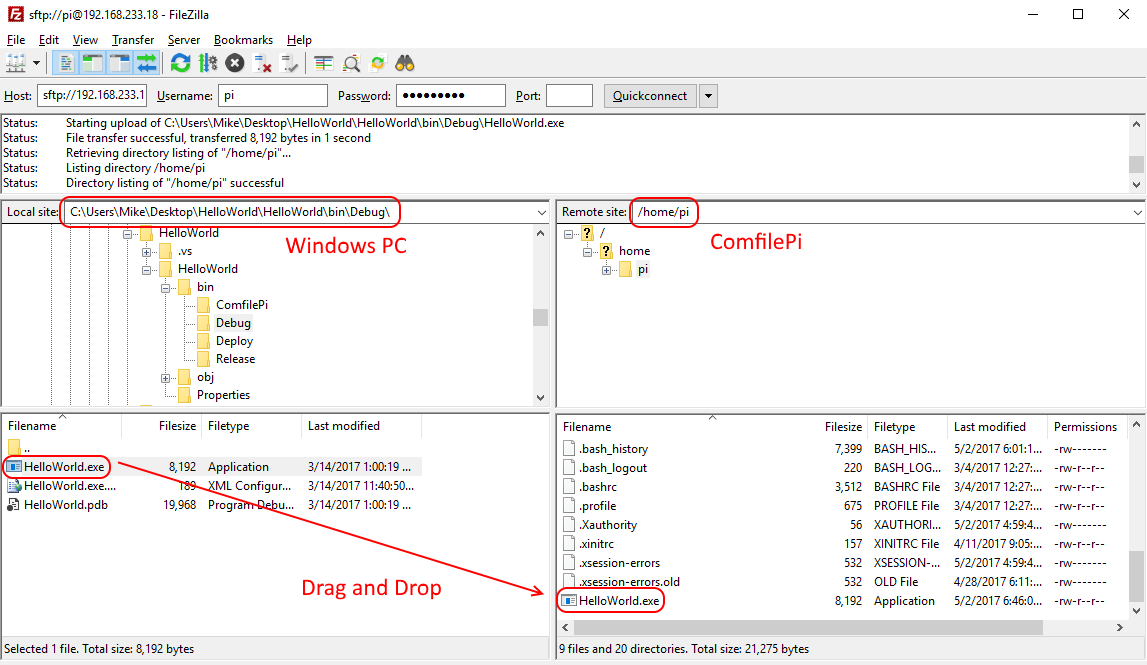Toggle message log display
Viewport: 1147px width, 665px height.
67,63
